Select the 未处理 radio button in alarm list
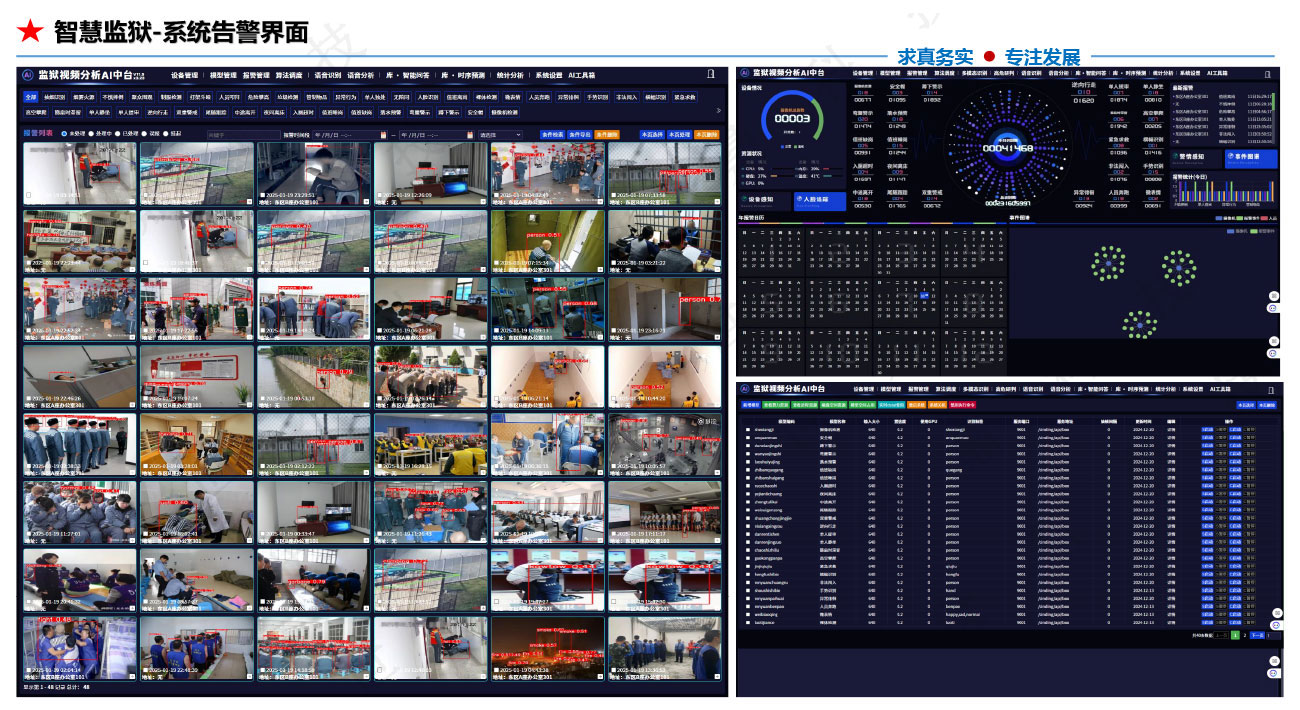This screenshot has height=710, width=1300. tap(65, 133)
